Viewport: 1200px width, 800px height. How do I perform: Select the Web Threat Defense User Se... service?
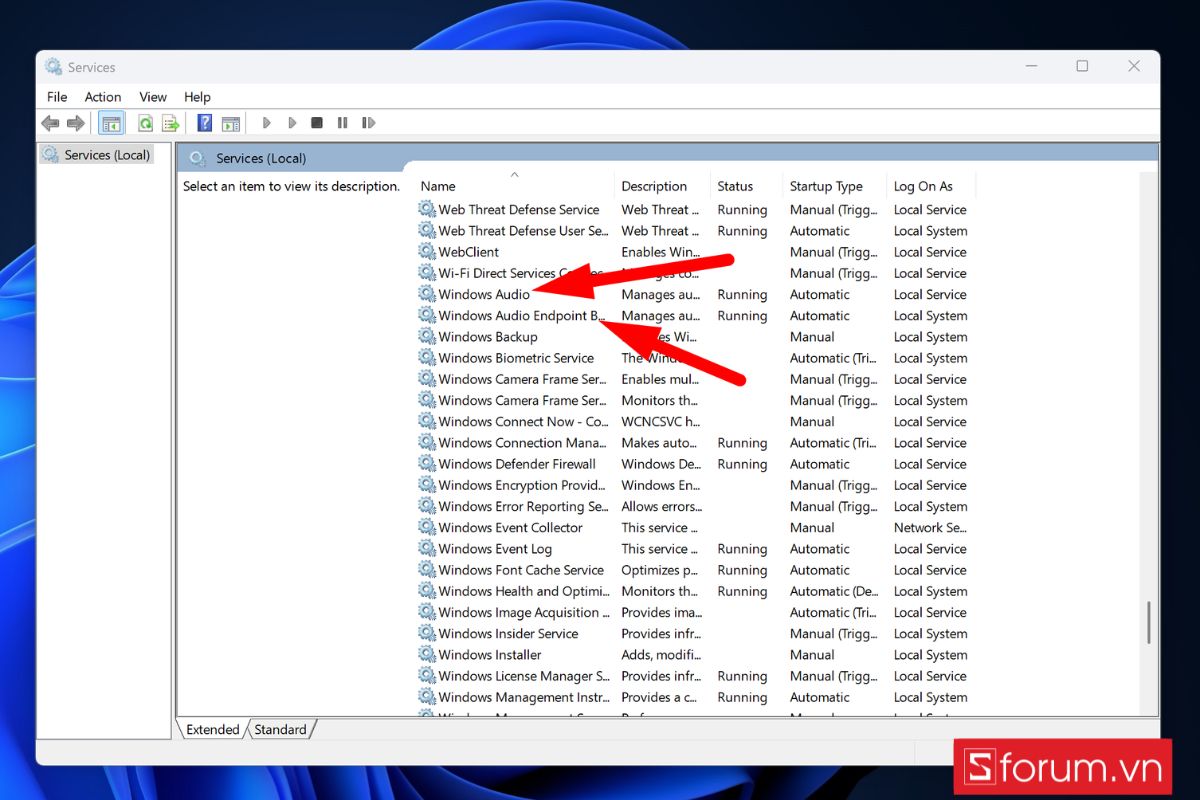tap(523, 231)
